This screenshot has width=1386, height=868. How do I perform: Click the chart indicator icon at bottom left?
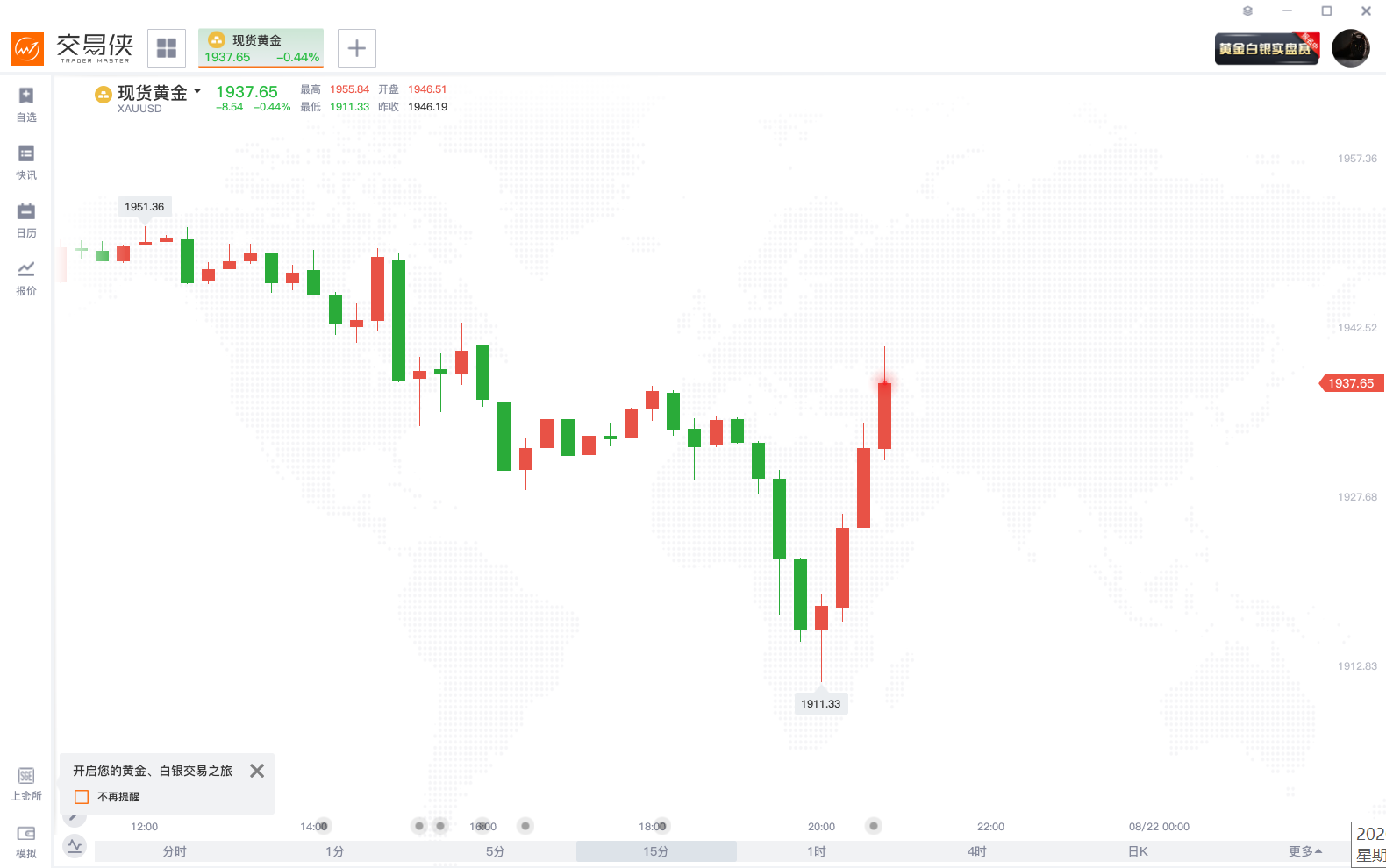click(x=75, y=846)
